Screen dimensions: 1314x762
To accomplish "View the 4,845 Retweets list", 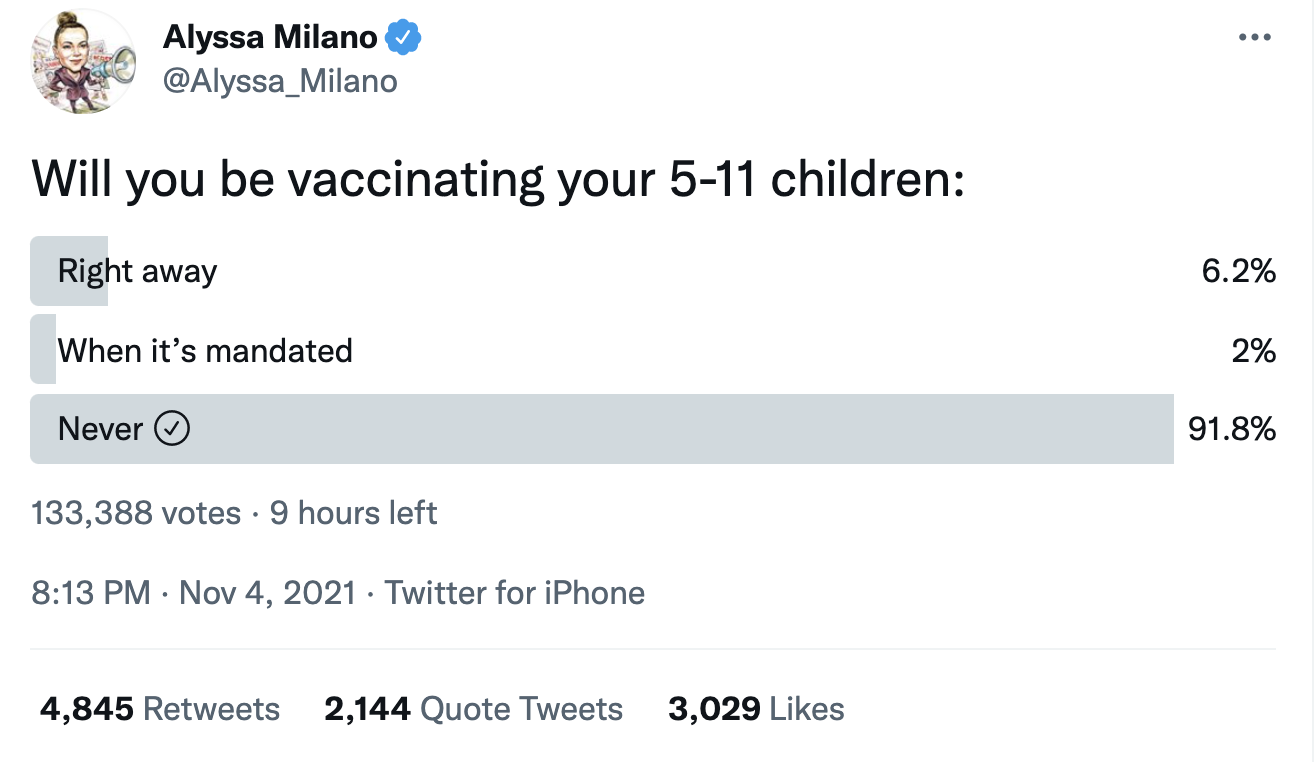I will 160,709.
